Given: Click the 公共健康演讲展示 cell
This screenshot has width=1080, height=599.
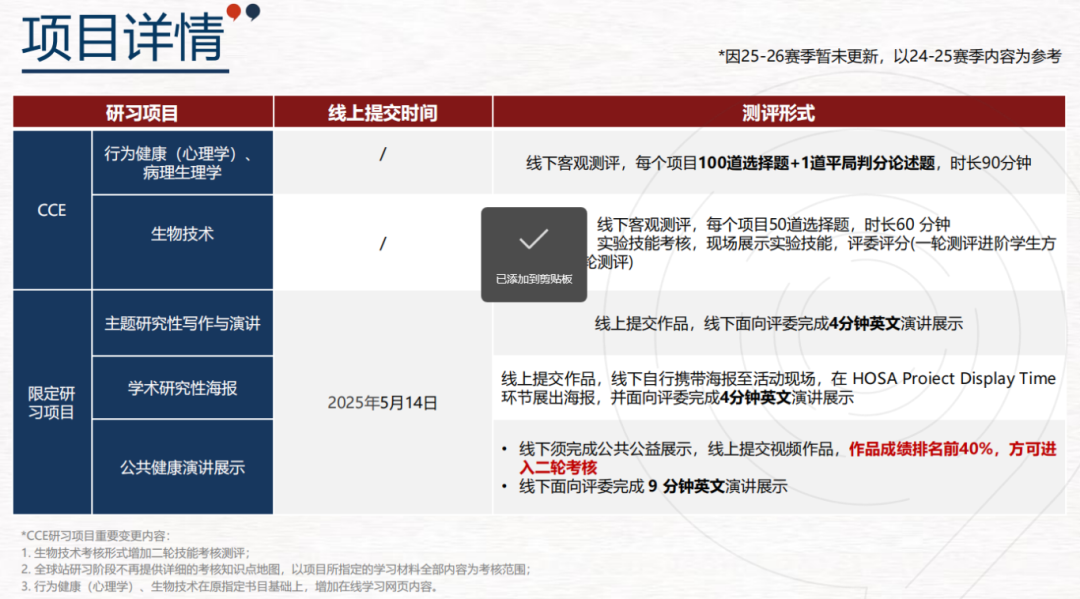Looking at the screenshot, I should click(x=183, y=467).
